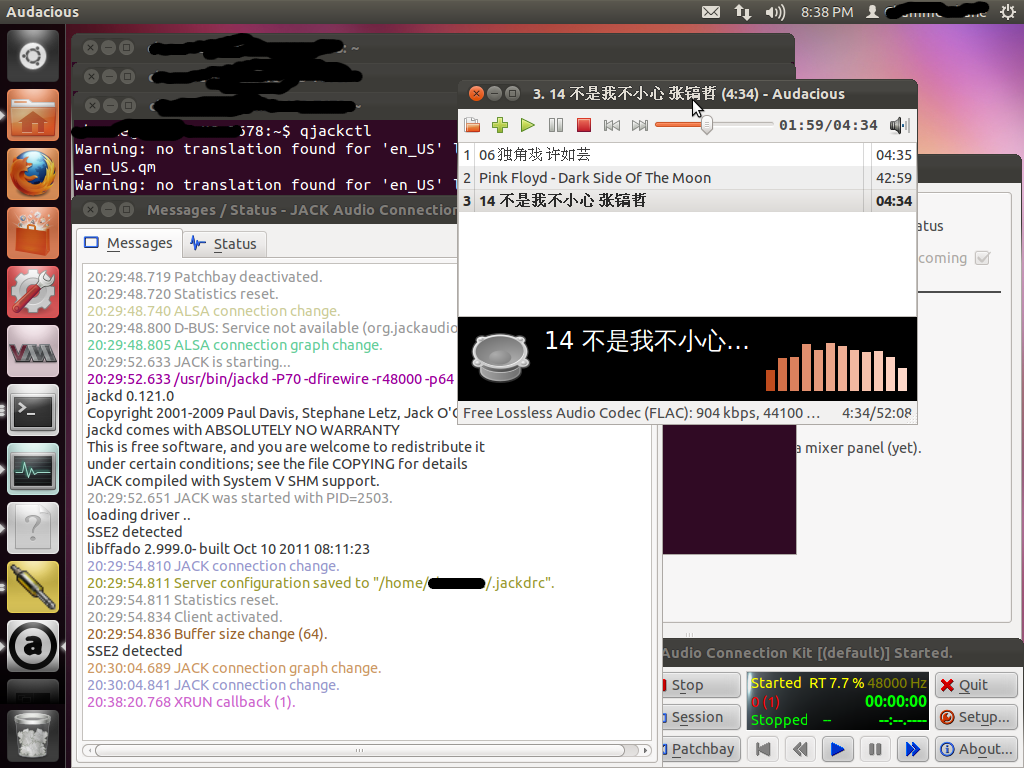This screenshot has height=768, width=1024.
Task: Add files with Audacious green plus icon
Action: pos(500,125)
